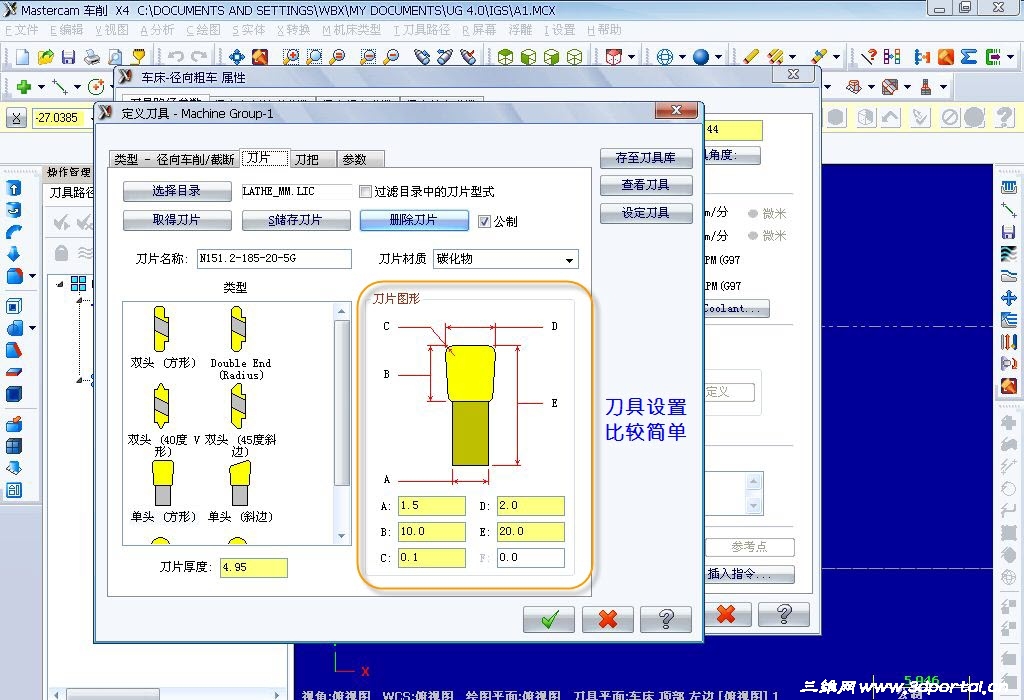Click red X cancel in 车床-径向粗车 dialog
The width and height of the screenshot is (1024, 700).
(726, 614)
